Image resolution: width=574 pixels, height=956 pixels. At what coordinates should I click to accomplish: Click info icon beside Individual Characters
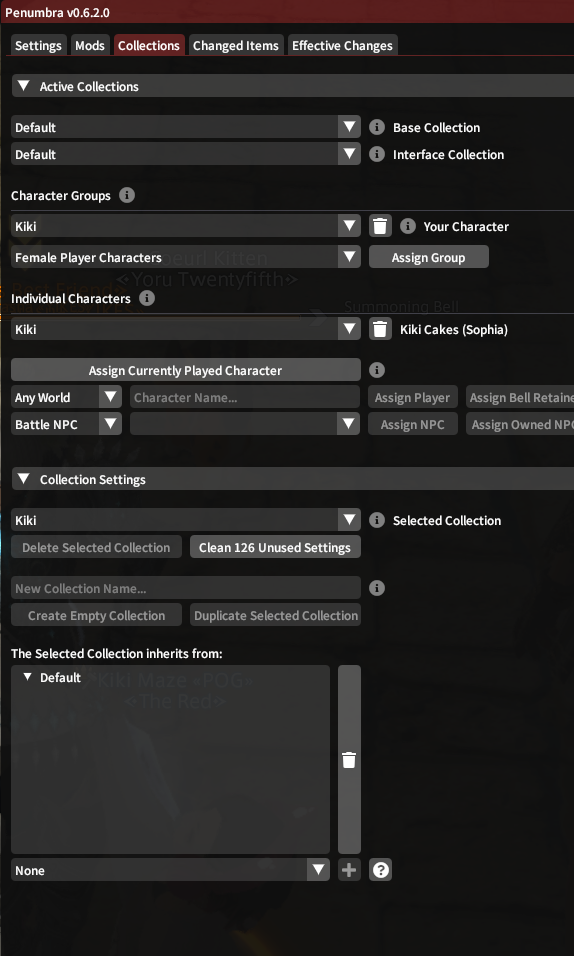(x=146, y=298)
